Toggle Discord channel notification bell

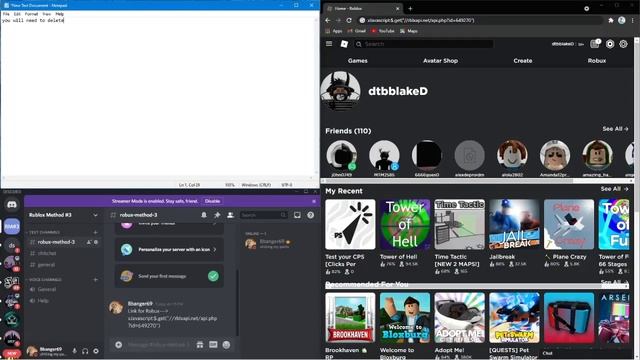[x=204, y=215]
